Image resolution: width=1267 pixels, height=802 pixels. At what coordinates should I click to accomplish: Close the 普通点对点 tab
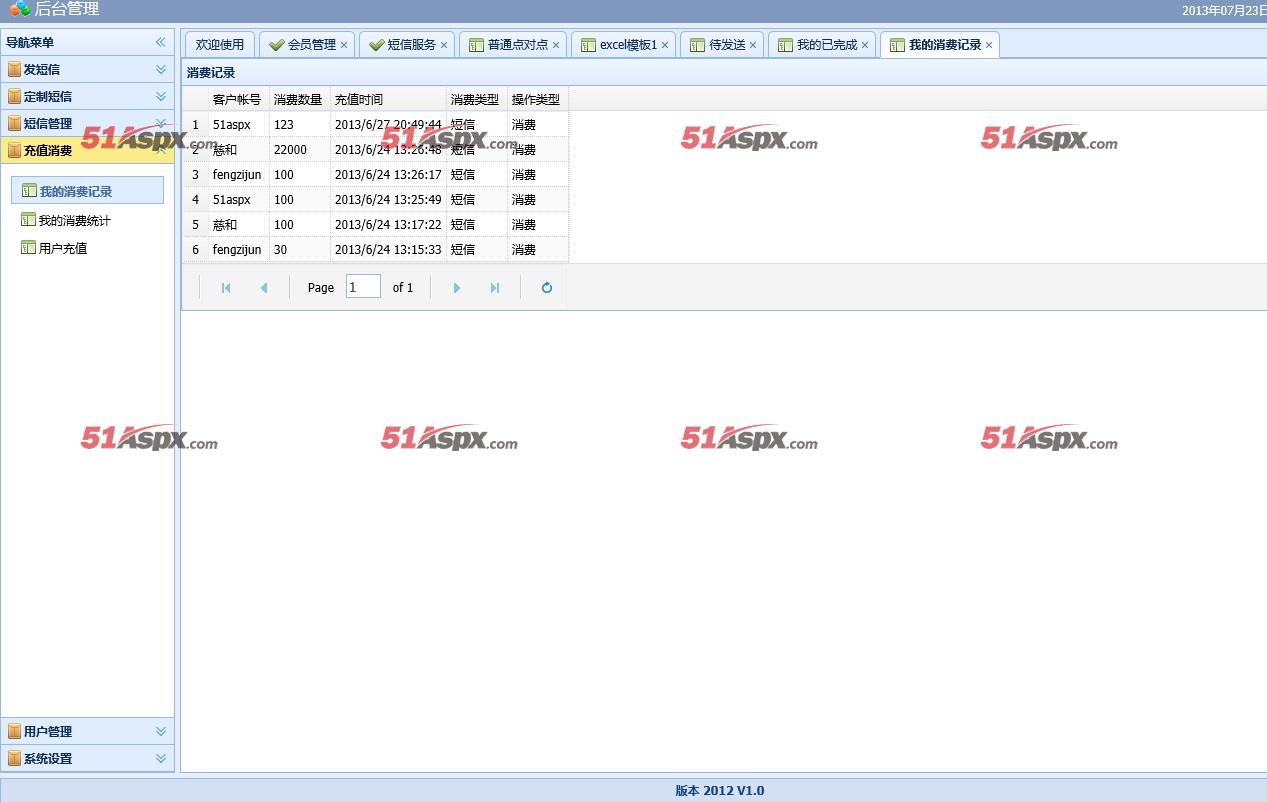pyautogui.click(x=556, y=45)
